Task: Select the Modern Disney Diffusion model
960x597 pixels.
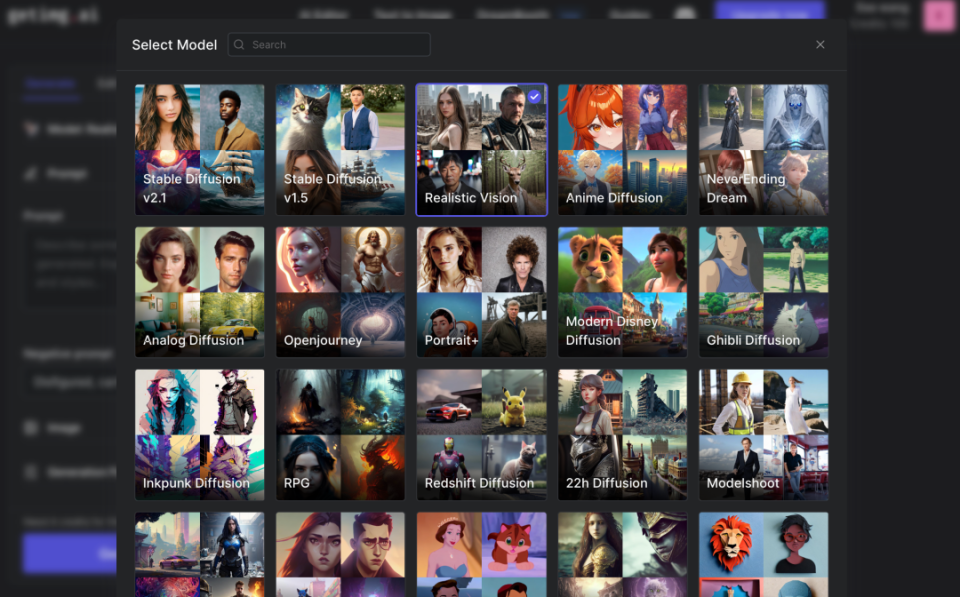Action: [x=623, y=292]
